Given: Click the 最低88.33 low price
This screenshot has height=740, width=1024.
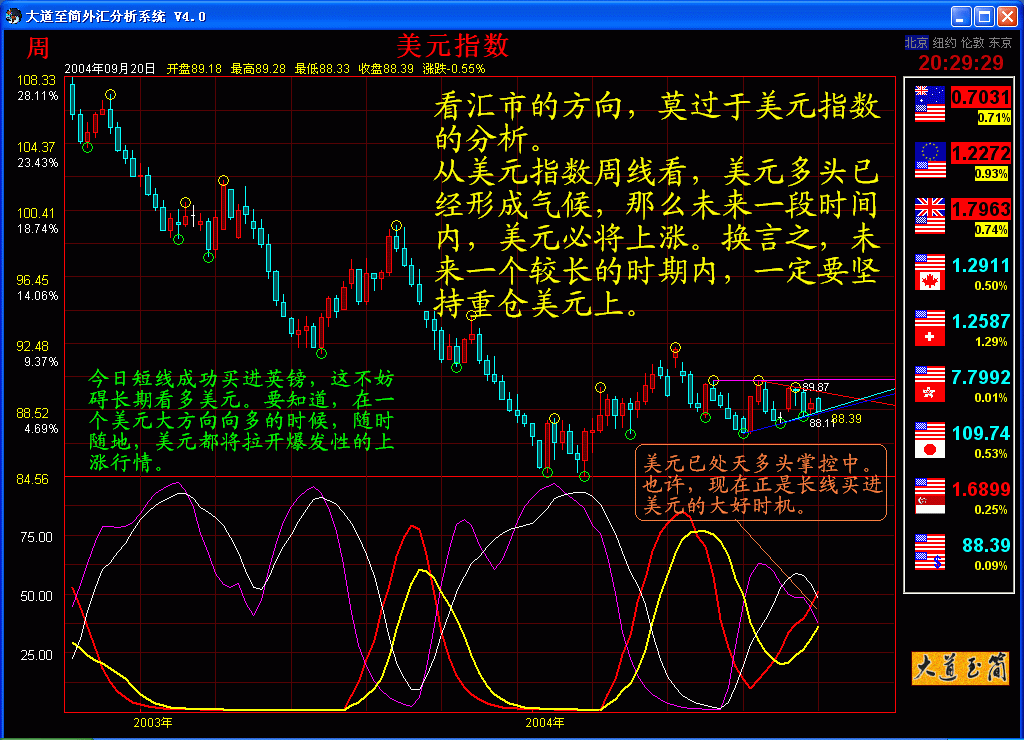Looking at the screenshot, I should tap(322, 69).
